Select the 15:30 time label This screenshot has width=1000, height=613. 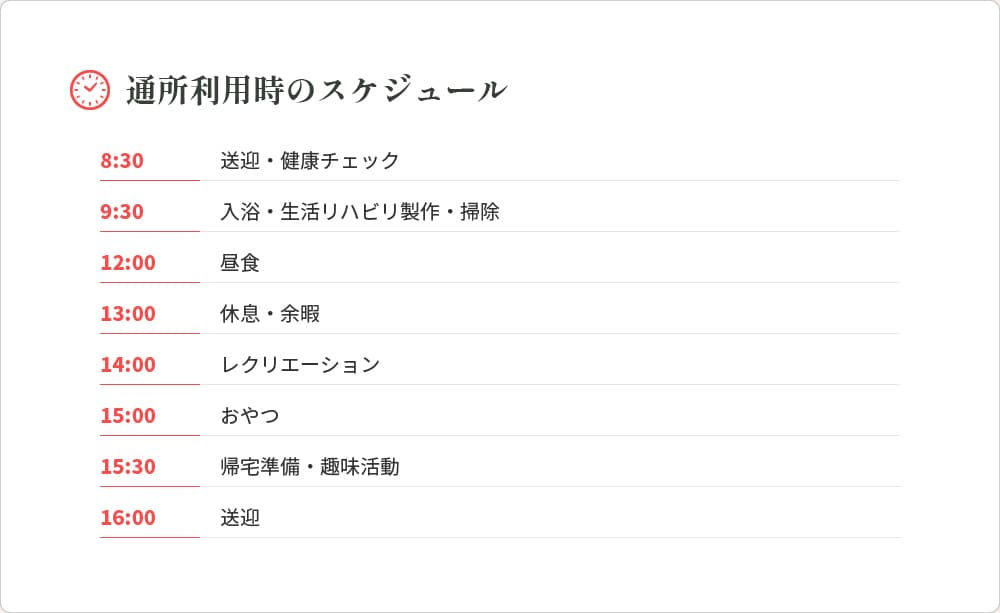pos(128,467)
